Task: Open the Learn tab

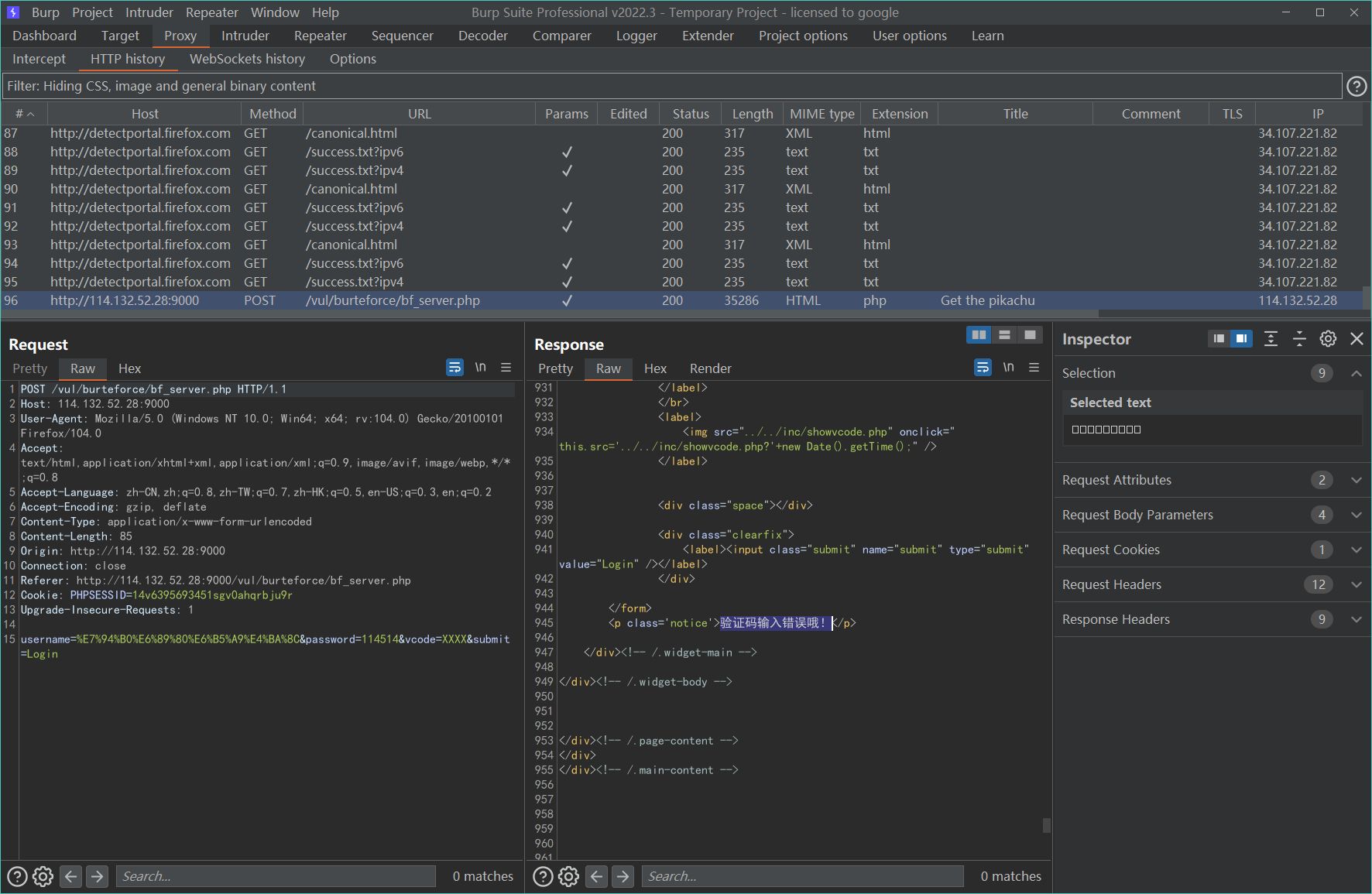Action: click(987, 36)
